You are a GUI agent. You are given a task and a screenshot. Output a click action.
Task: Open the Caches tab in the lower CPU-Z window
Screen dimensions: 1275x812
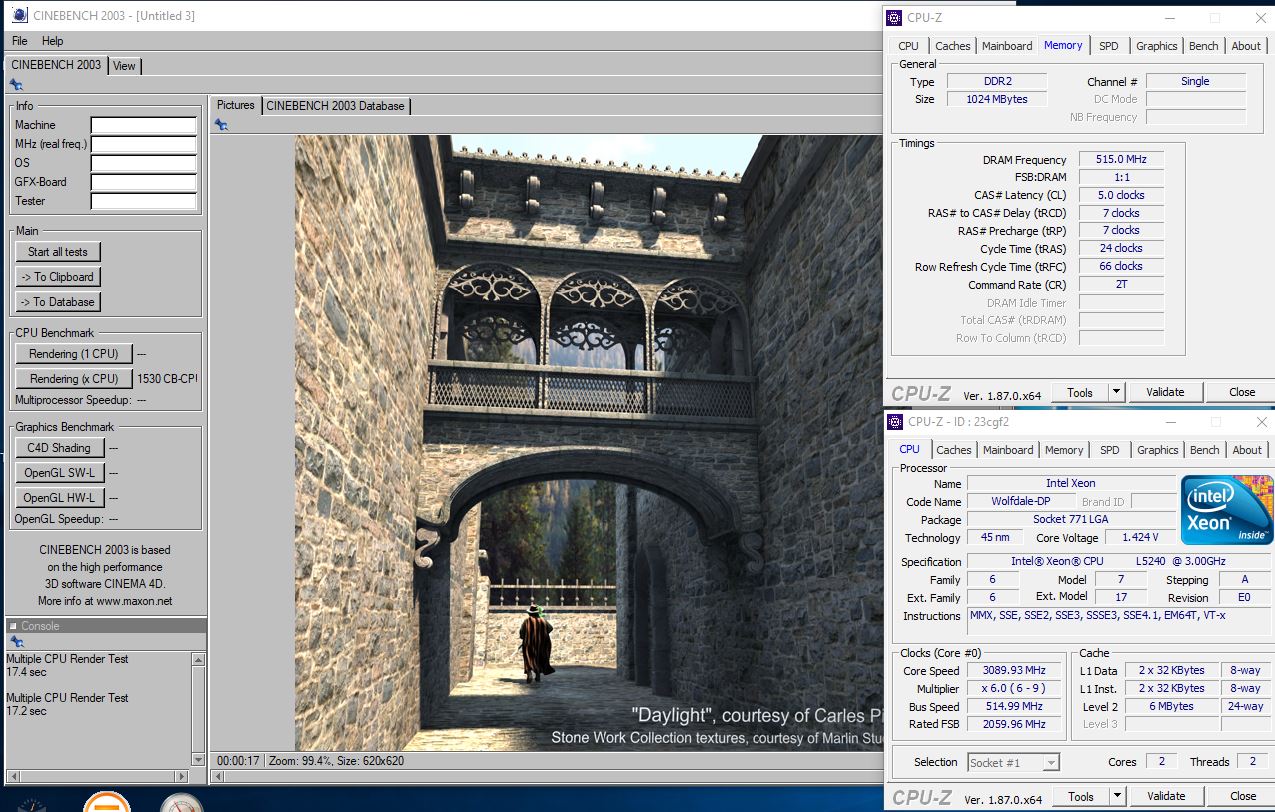(x=954, y=450)
